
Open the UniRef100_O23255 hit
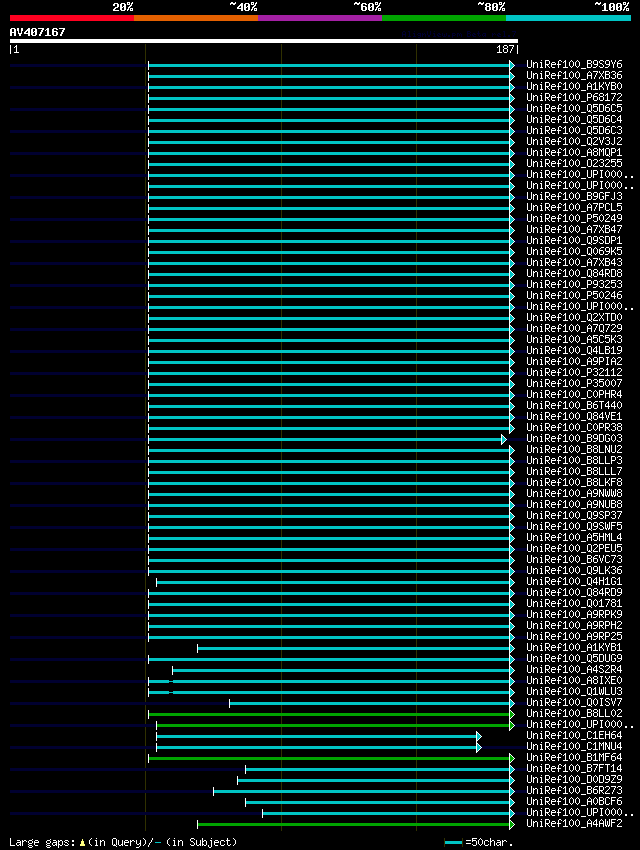574,163
